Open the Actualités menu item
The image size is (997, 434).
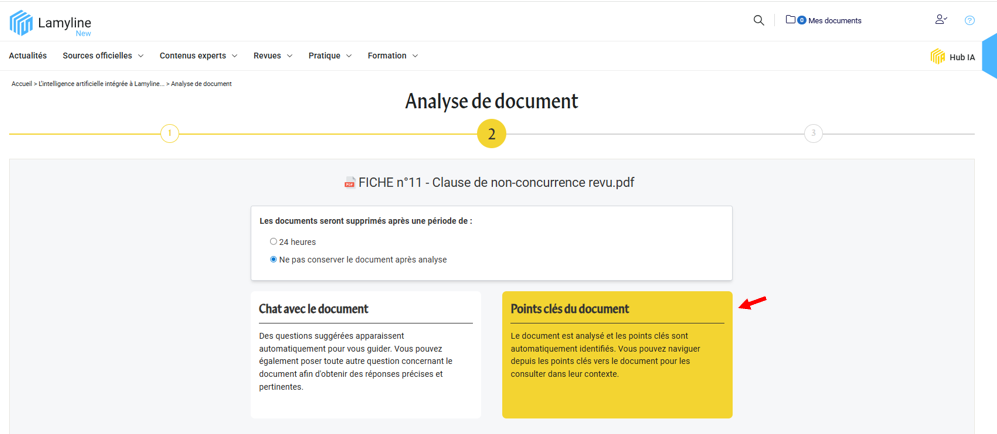coord(28,56)
